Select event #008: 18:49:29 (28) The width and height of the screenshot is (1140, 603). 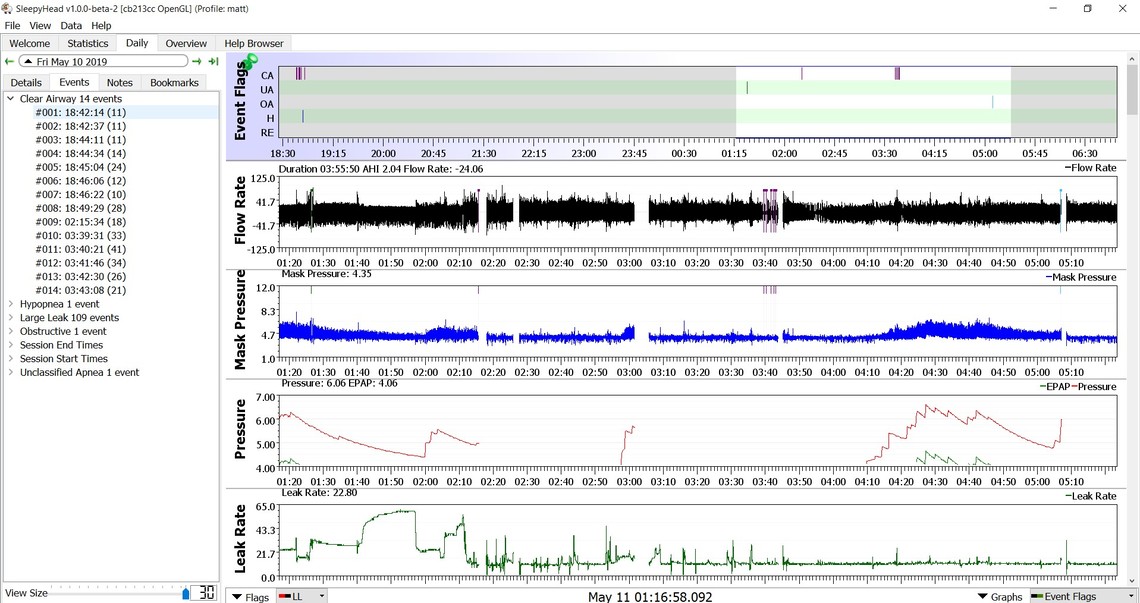81,208
